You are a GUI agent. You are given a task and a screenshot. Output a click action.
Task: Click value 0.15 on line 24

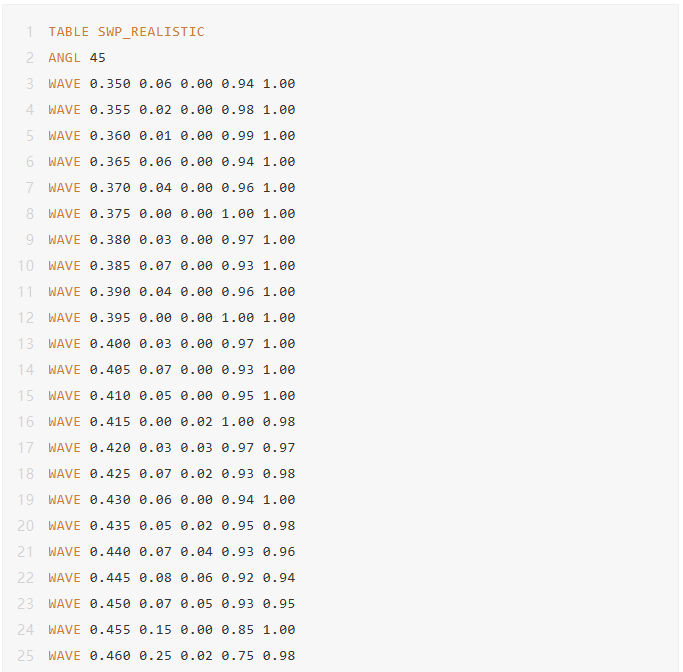coord(156,630)
